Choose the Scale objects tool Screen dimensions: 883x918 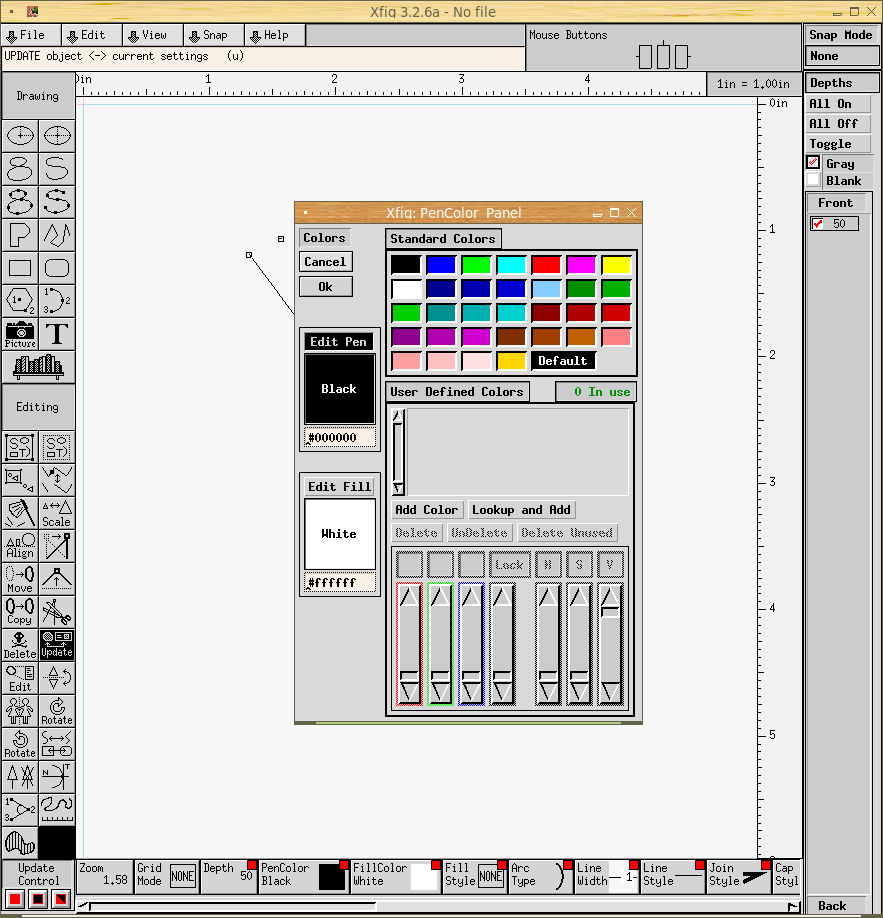point(57,513)
